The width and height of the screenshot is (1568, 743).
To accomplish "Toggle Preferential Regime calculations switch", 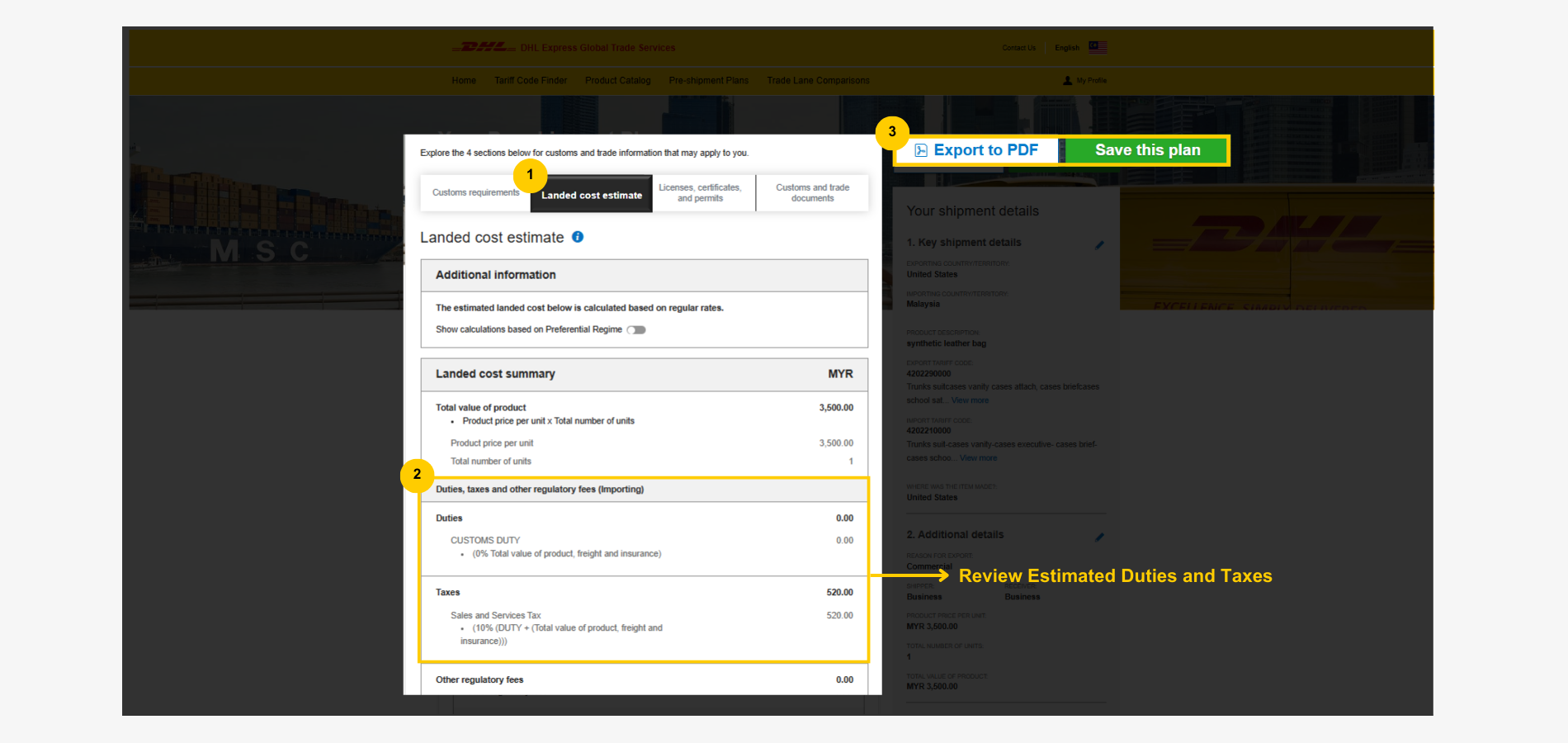I will [636, 329].
